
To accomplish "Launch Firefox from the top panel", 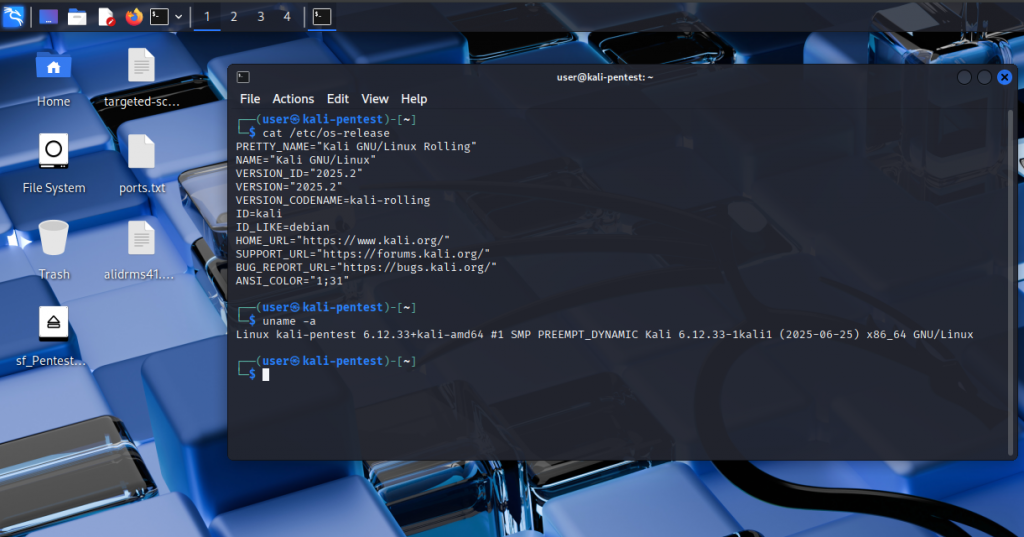I will click(x=134, y=17).
